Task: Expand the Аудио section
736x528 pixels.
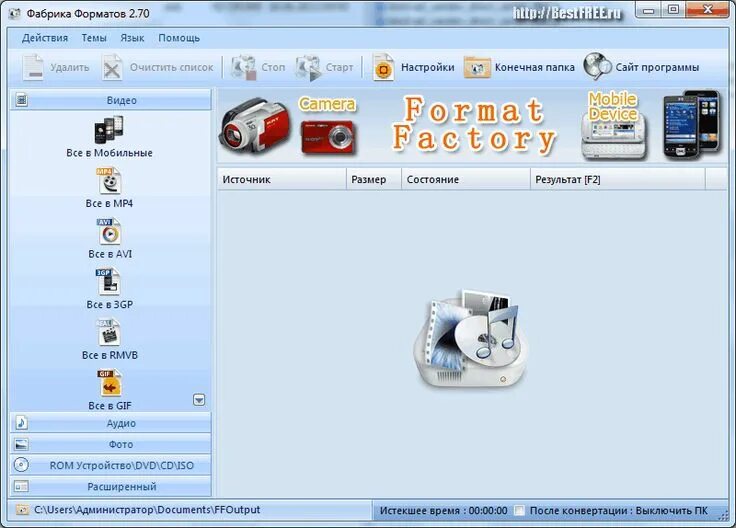Action: (111, 423)
